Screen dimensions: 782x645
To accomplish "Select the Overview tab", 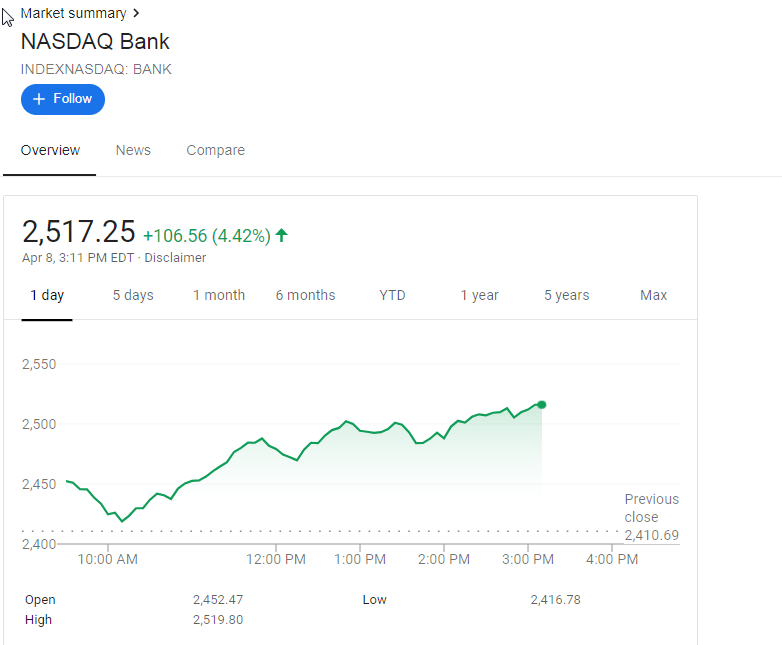I will [x=50, y=150].
